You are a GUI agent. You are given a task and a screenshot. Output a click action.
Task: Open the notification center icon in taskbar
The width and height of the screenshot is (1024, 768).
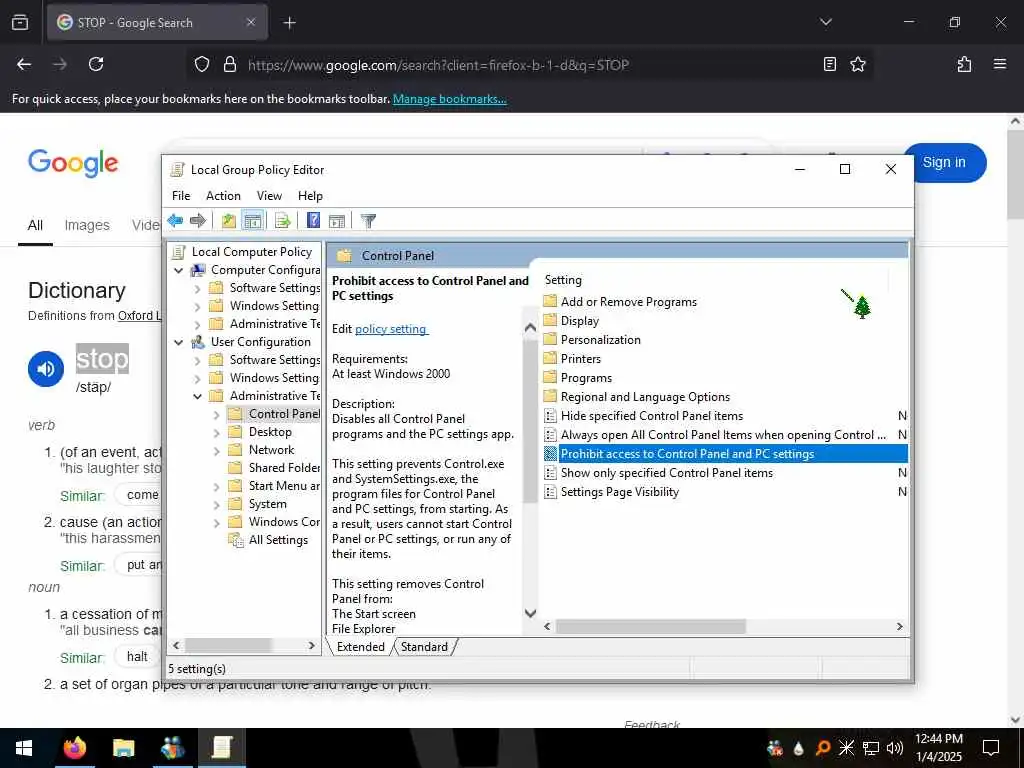point(991,748)
